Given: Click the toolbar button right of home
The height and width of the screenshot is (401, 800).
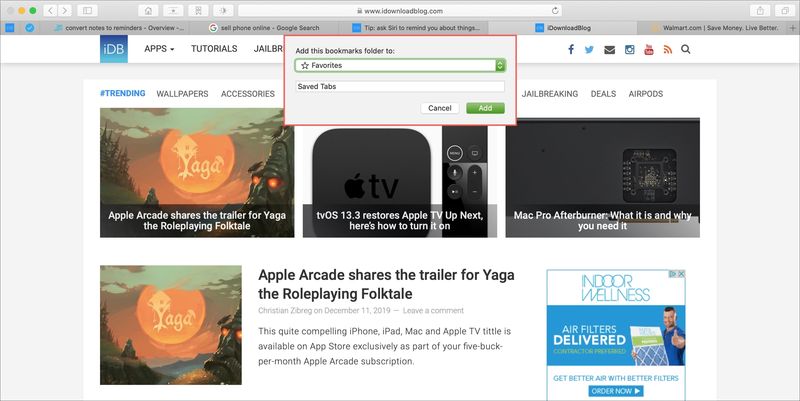Looking at the screenshot, I should pyautogui.click(x=173, y=10).
